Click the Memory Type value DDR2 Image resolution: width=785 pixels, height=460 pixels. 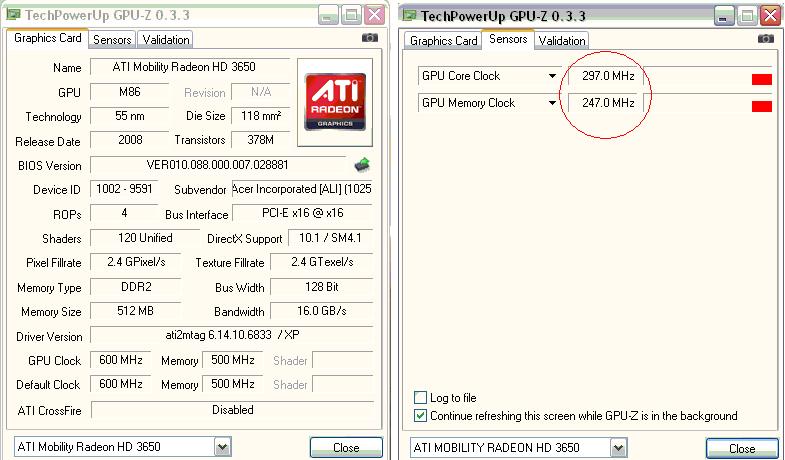click(x=136, y=287)
